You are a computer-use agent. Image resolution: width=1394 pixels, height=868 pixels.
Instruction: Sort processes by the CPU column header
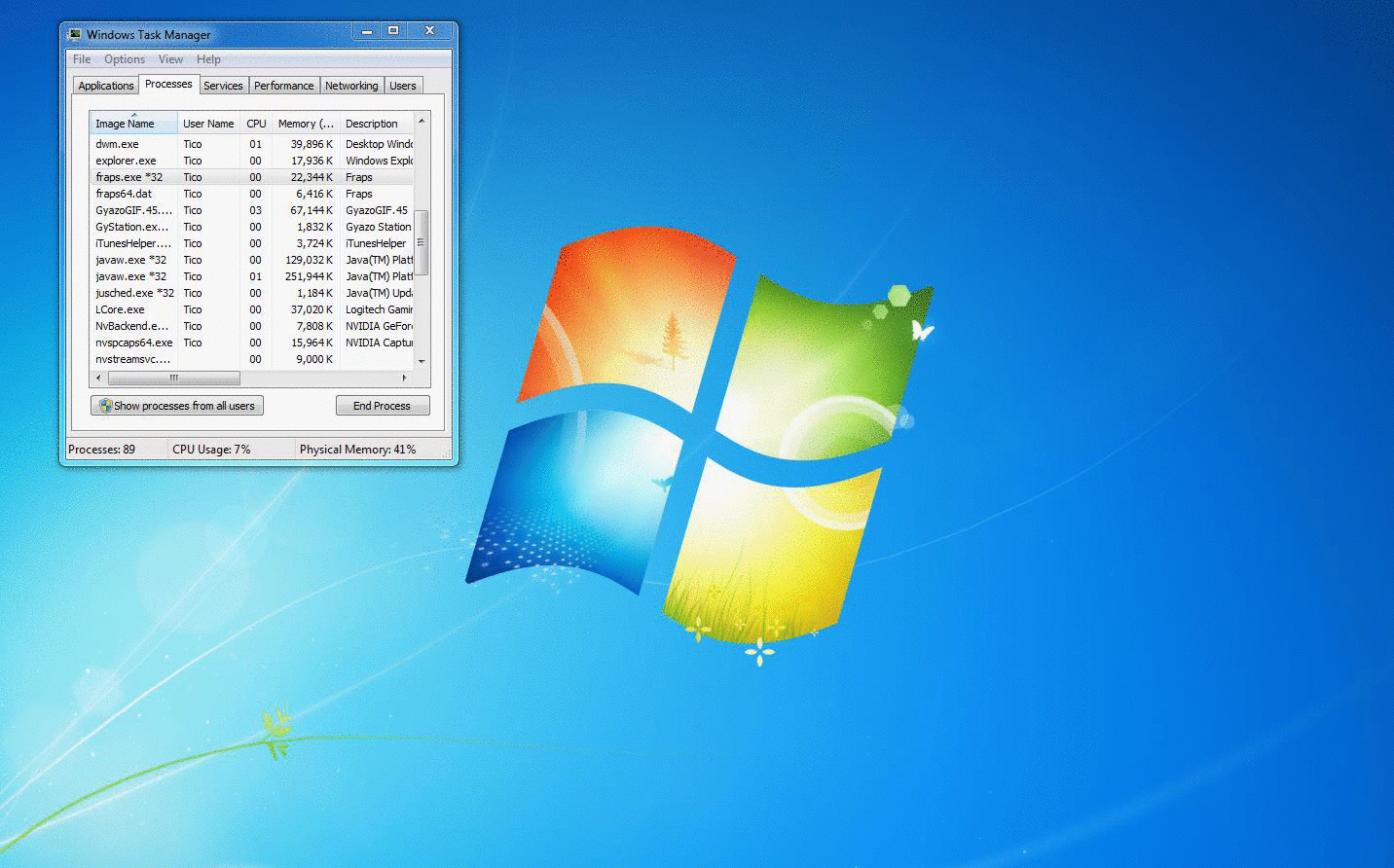pyautogui.click(x=256, y=124)
